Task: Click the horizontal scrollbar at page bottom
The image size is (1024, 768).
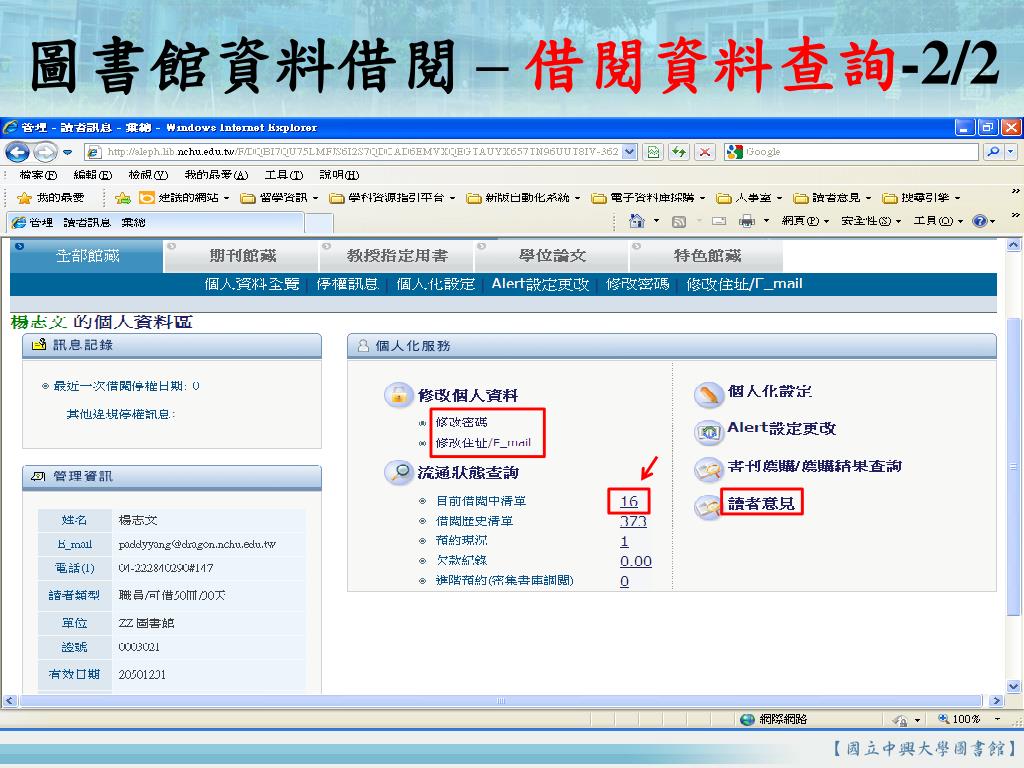Action: pos(503,701)
